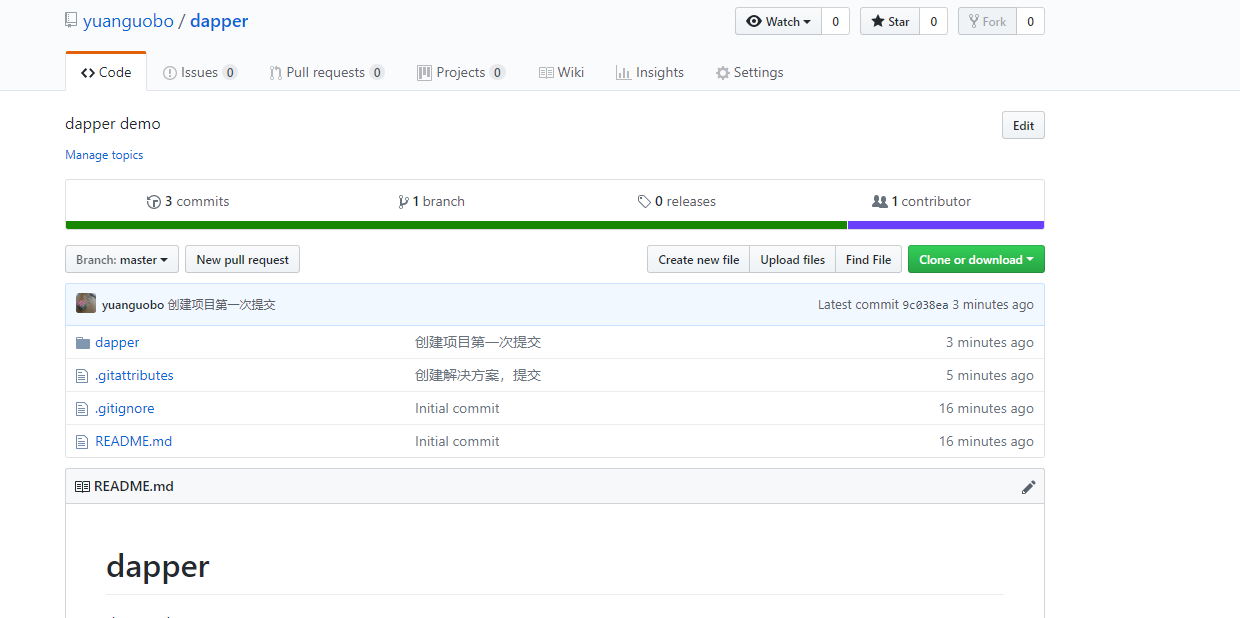Viewport: 1240px width, 618px height.
Task: Click the dapper folder icon
Action: 83,342
